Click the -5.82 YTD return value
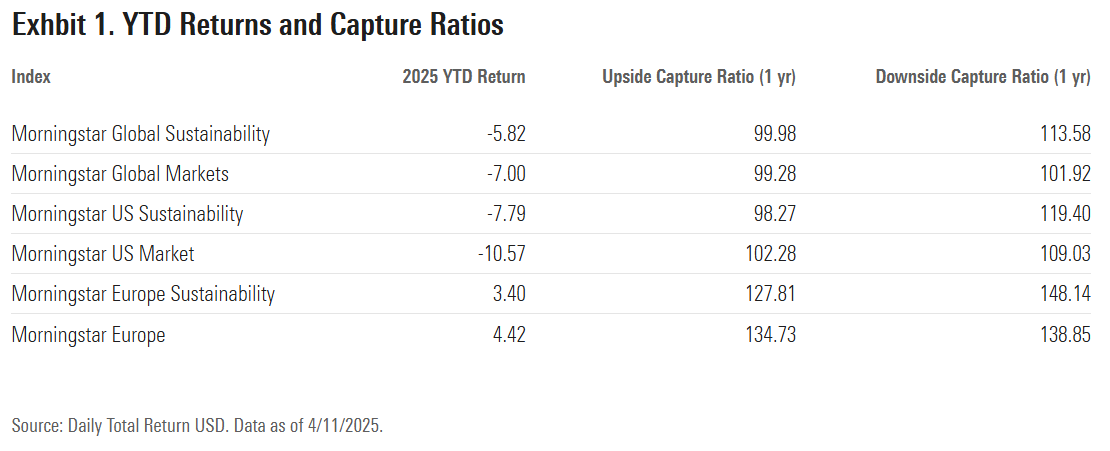 point(502,134)
